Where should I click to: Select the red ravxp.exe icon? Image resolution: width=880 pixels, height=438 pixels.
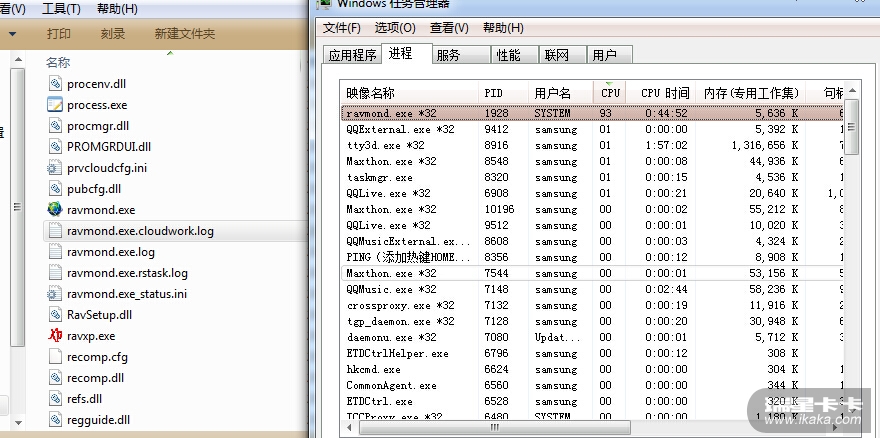tap(55, 336)
